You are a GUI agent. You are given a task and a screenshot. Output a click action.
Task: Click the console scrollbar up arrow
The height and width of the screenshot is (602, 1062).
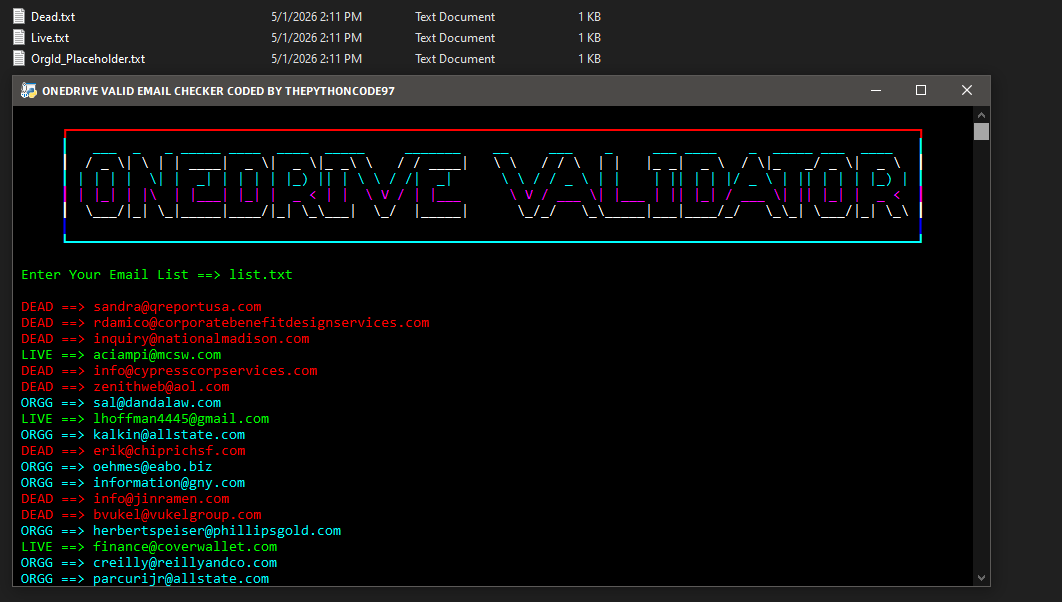(x=981, y=114)
